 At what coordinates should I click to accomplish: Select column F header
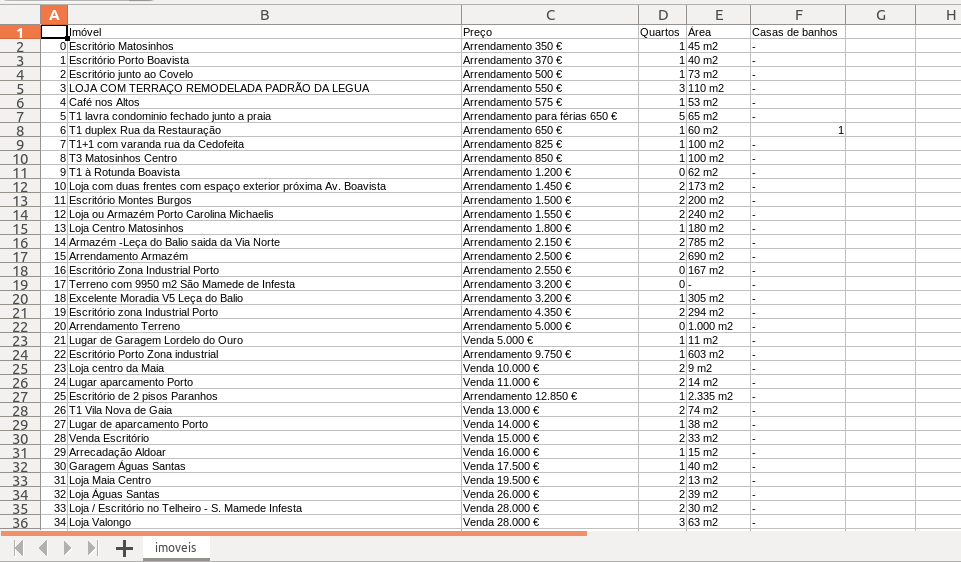[797, 15]
